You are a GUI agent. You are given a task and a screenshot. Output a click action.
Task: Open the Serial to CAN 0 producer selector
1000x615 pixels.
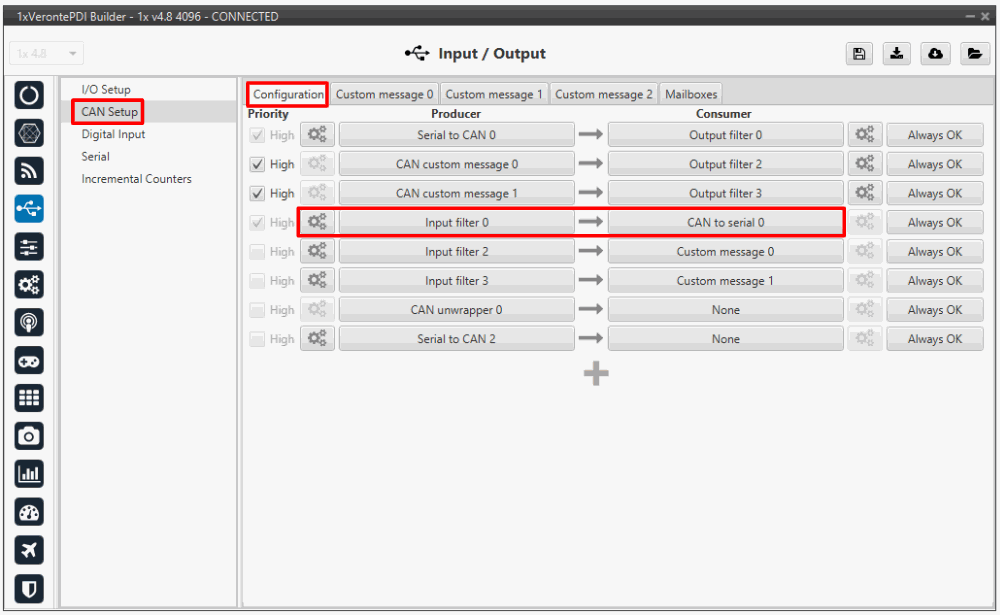(x=456, y=135)
